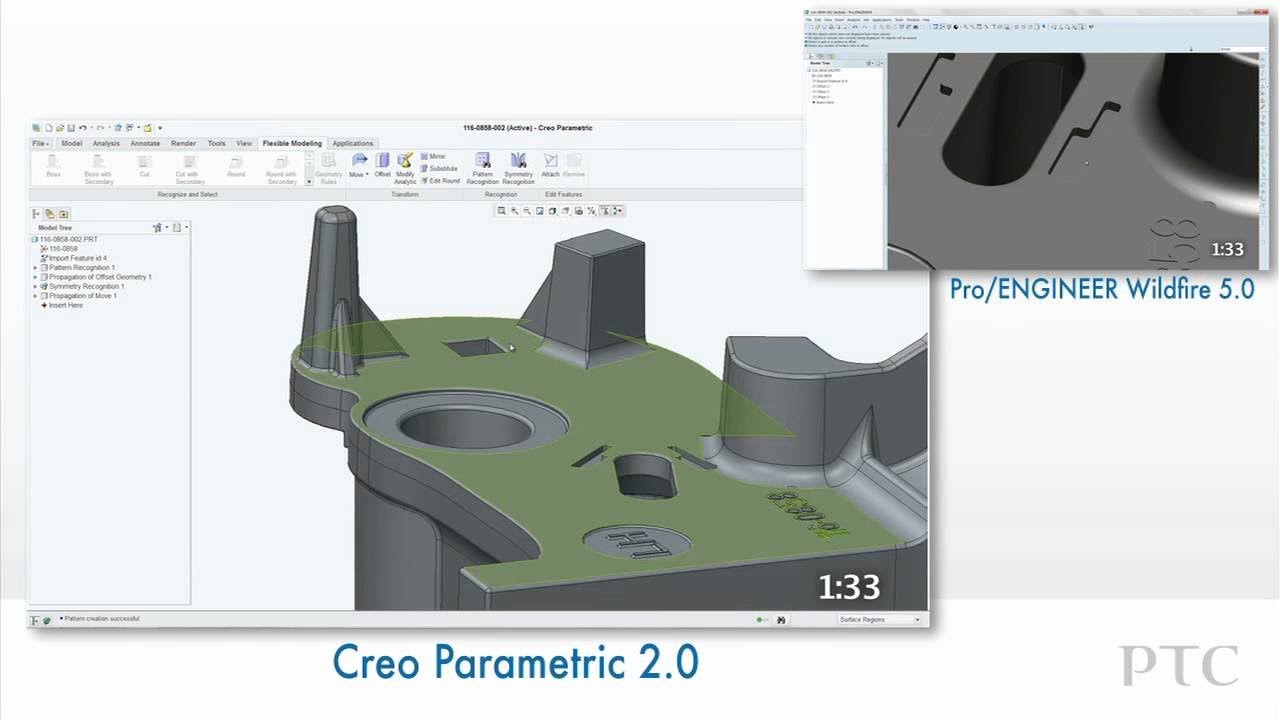Viewport: 1280px width, 720px height.
Task: Expand Propagation of Move 1 node
Action: [x=35, y=296]
